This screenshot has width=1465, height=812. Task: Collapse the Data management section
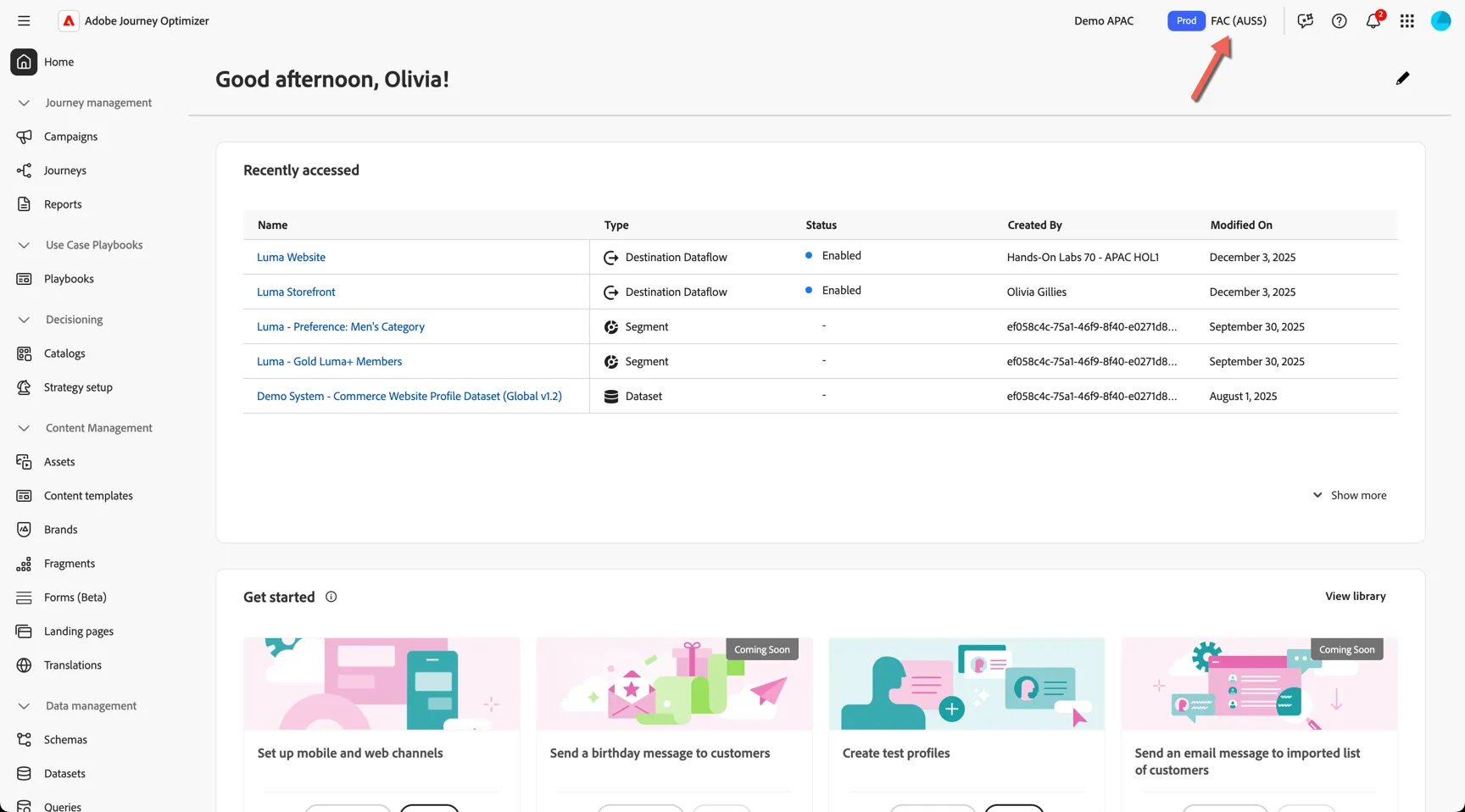(24, 706)
